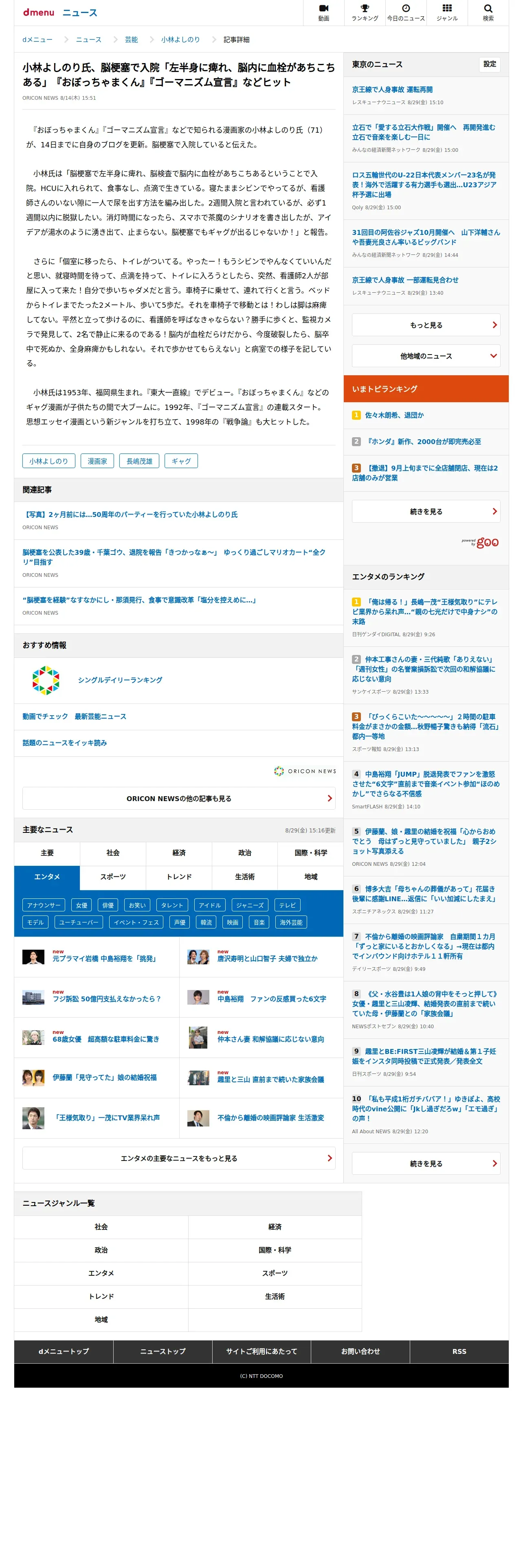Screen dimensions: 523x1568
Task: Filter by アイドル sub-category
Action: pos(210,904)
